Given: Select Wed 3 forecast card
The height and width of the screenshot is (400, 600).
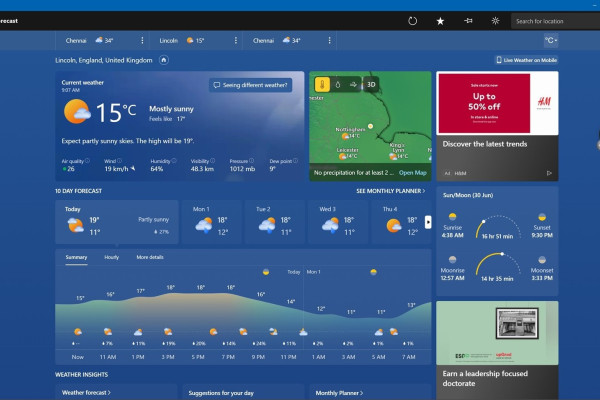Looking at the screenshot, I should coord(338,222).
